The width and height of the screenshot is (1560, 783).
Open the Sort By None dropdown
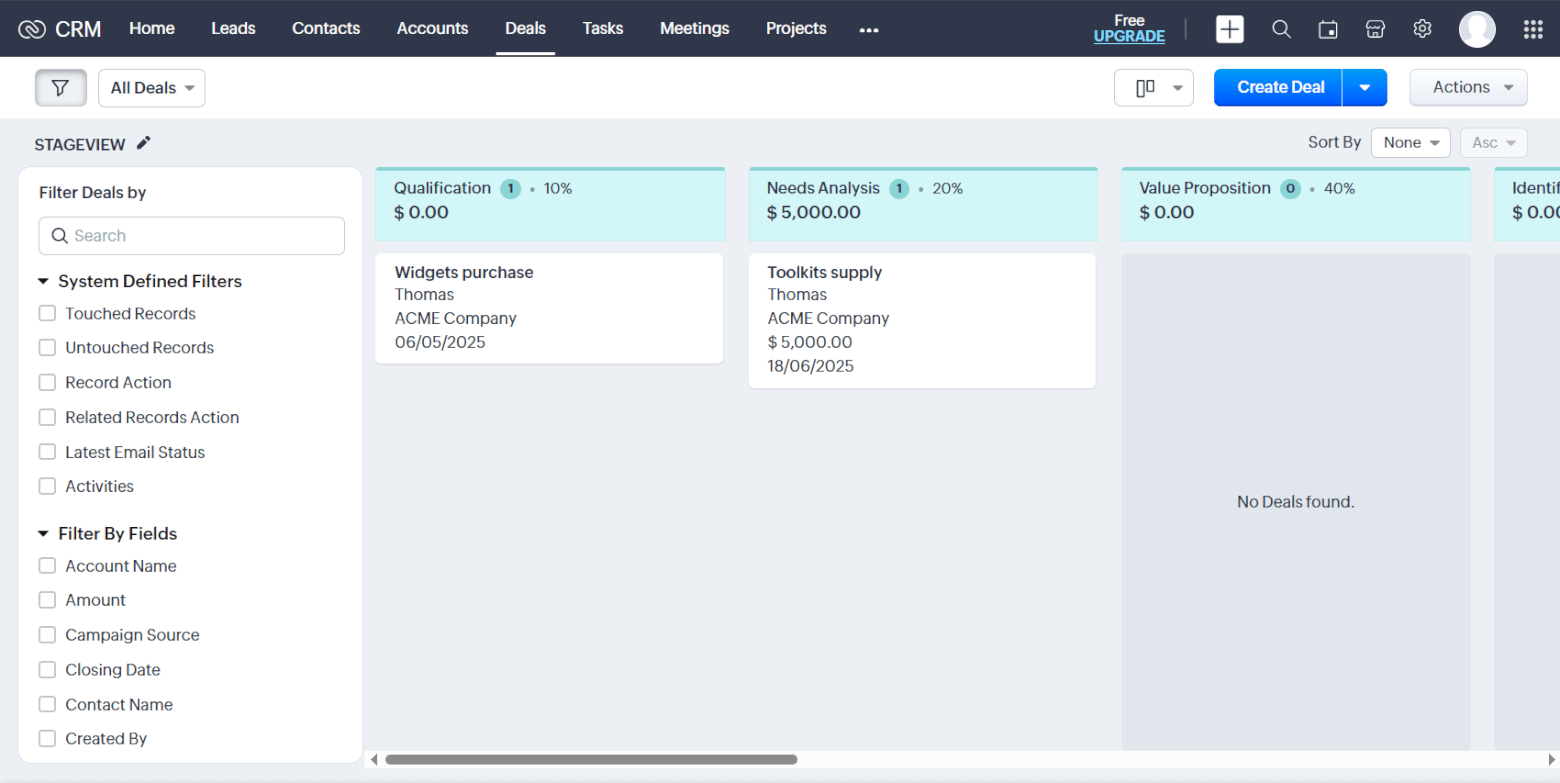point(1411,143)
